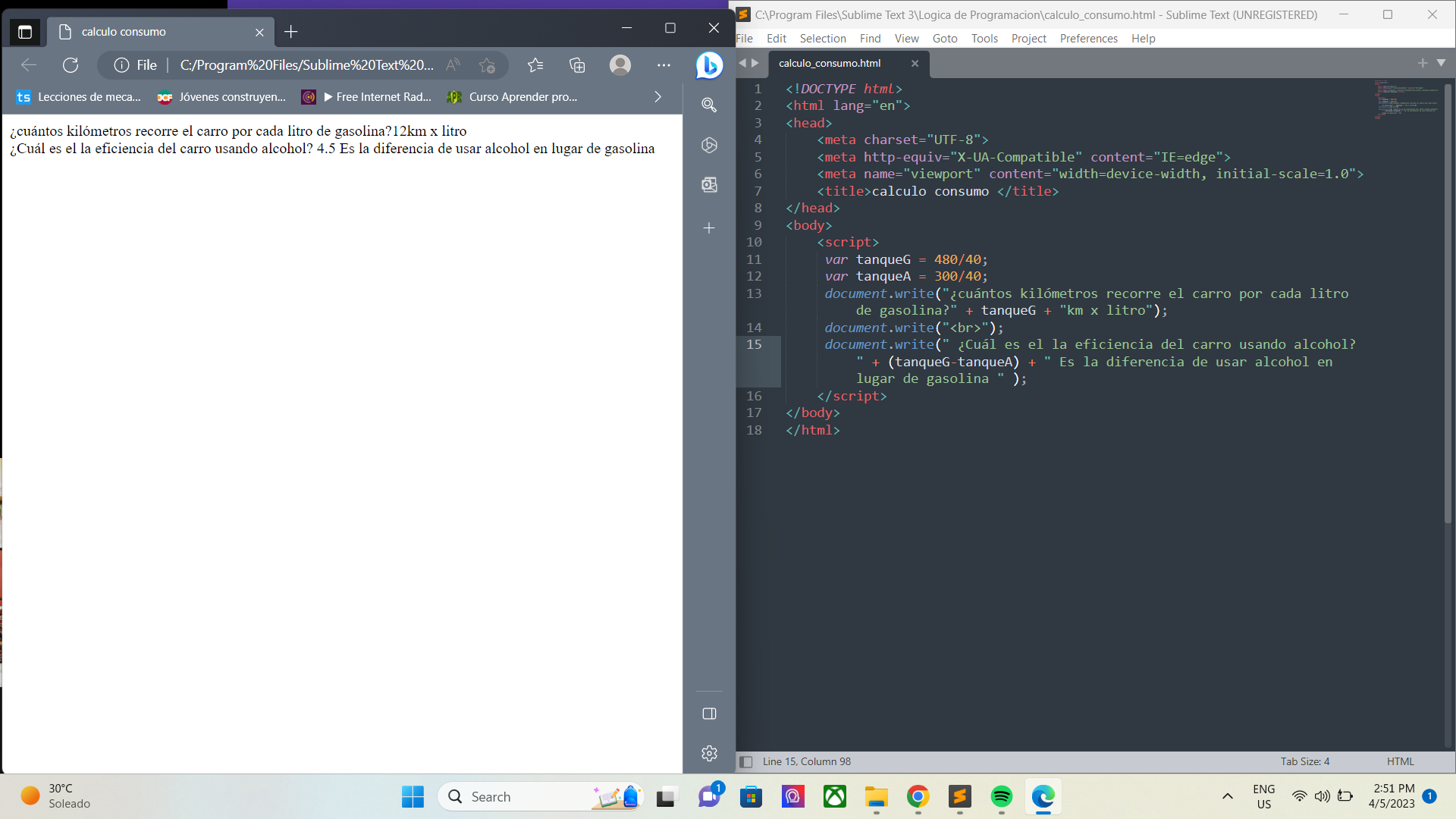1456x819 pixels.
Task: Click the Edge profile avatar
Action: click(x=620, y=65)
